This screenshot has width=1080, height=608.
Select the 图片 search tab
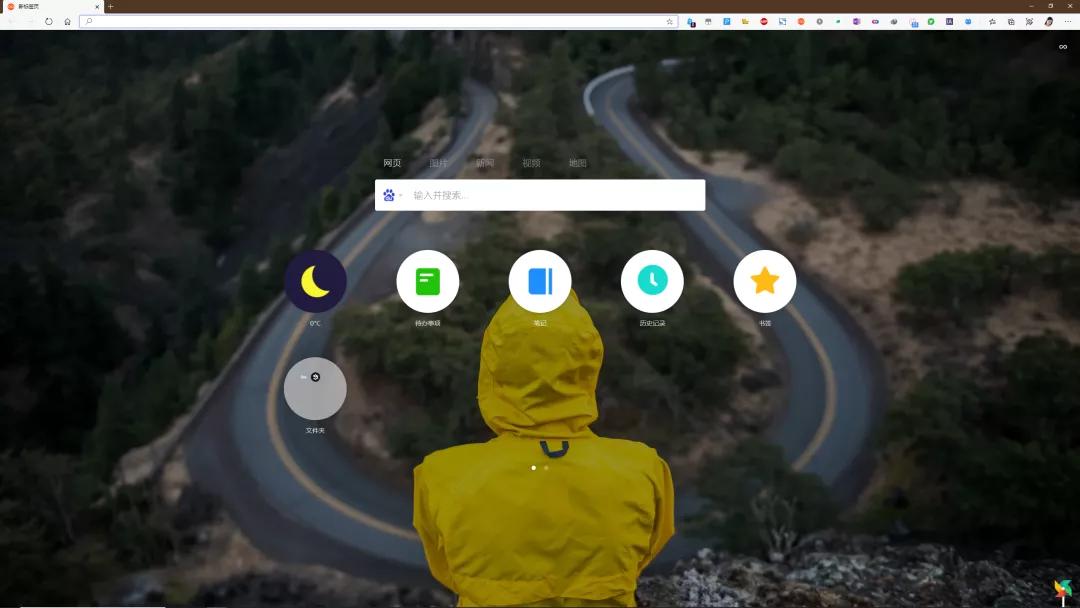click(438, 163)
